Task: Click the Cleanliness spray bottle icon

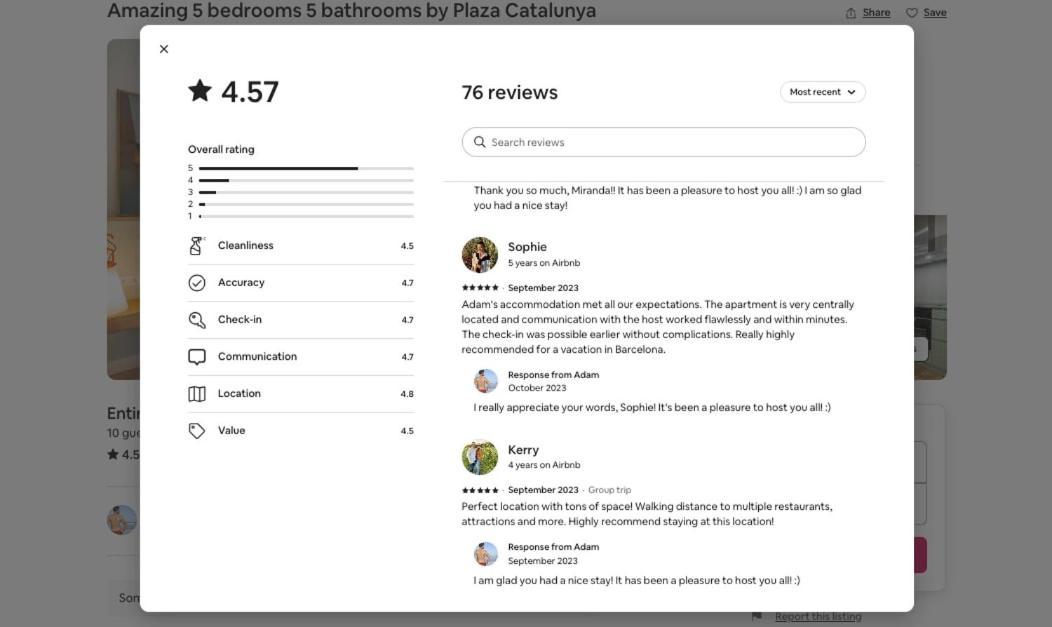Action: click(x=197, y=245)
